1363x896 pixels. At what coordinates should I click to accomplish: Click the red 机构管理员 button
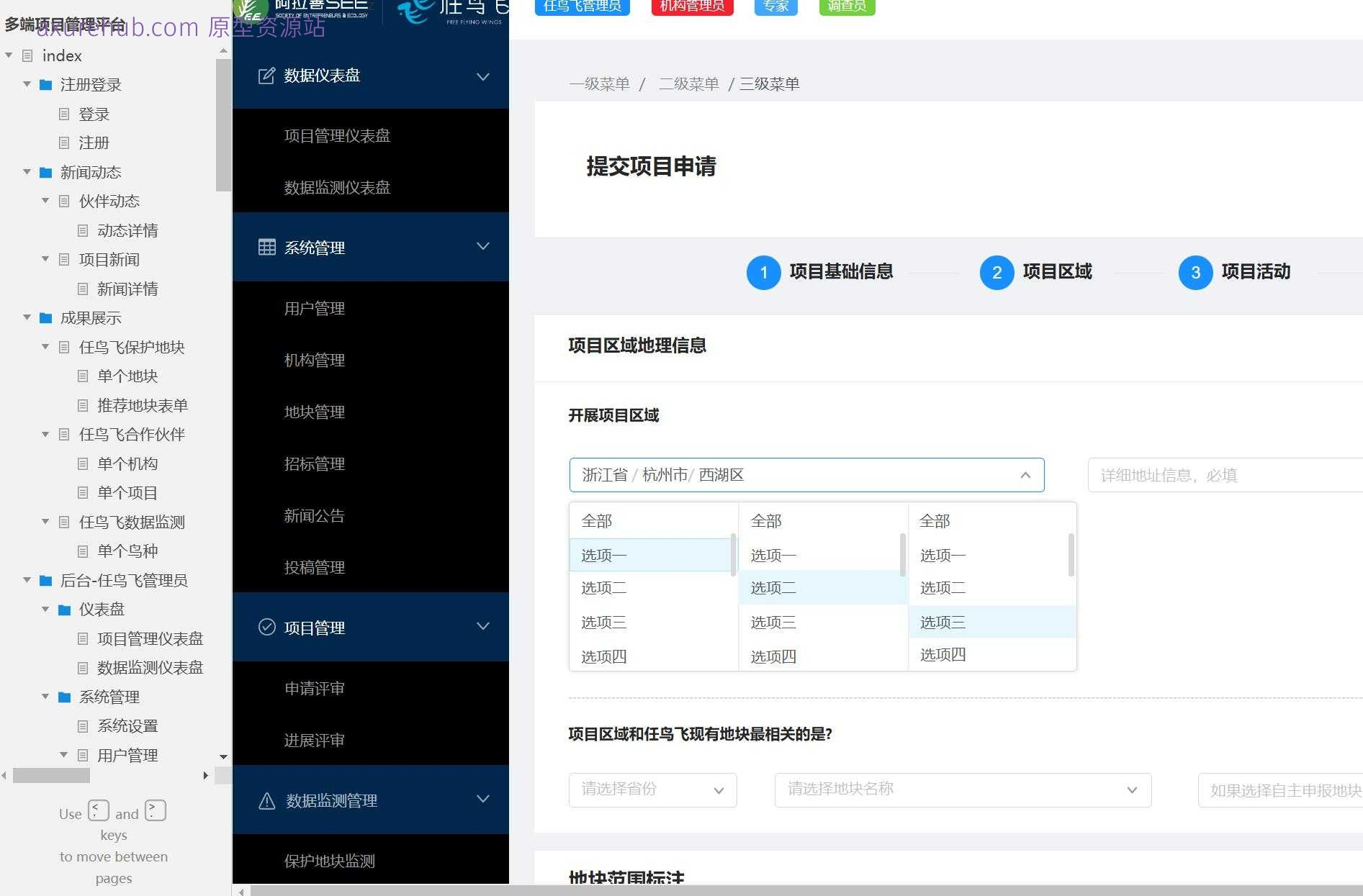(691, 6)
